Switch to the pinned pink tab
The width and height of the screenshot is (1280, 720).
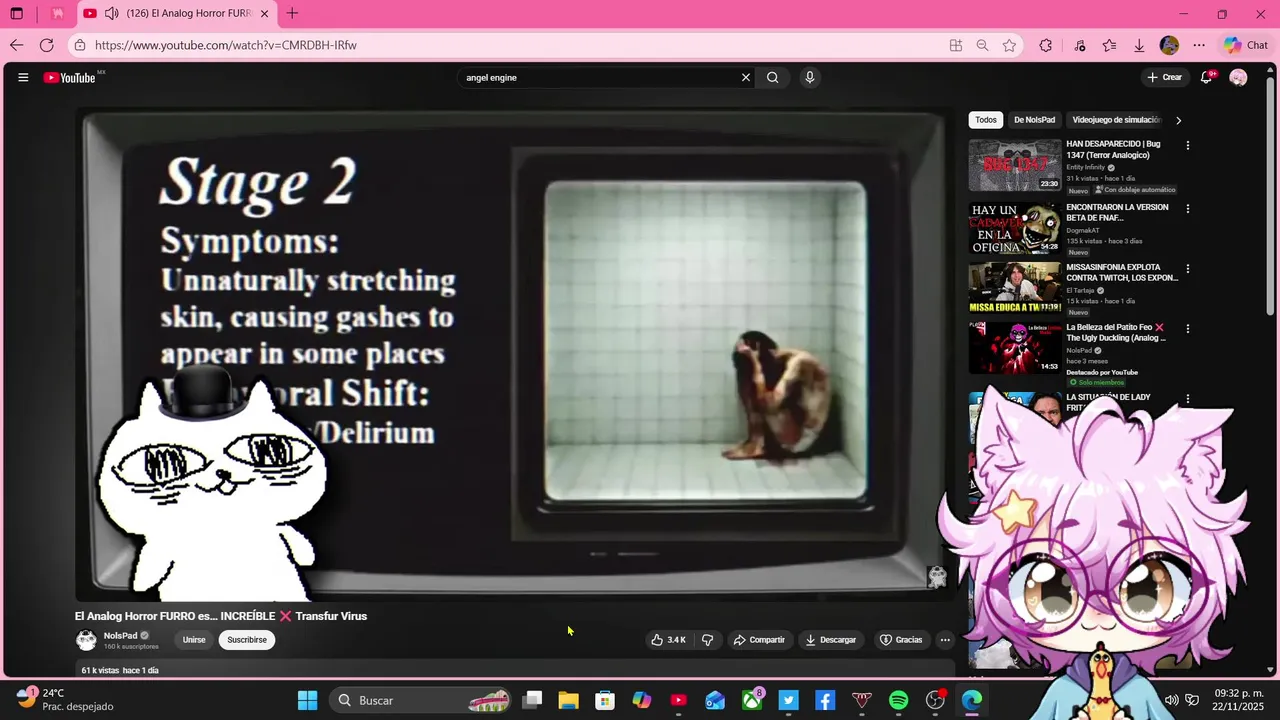[x=58, y=13]
